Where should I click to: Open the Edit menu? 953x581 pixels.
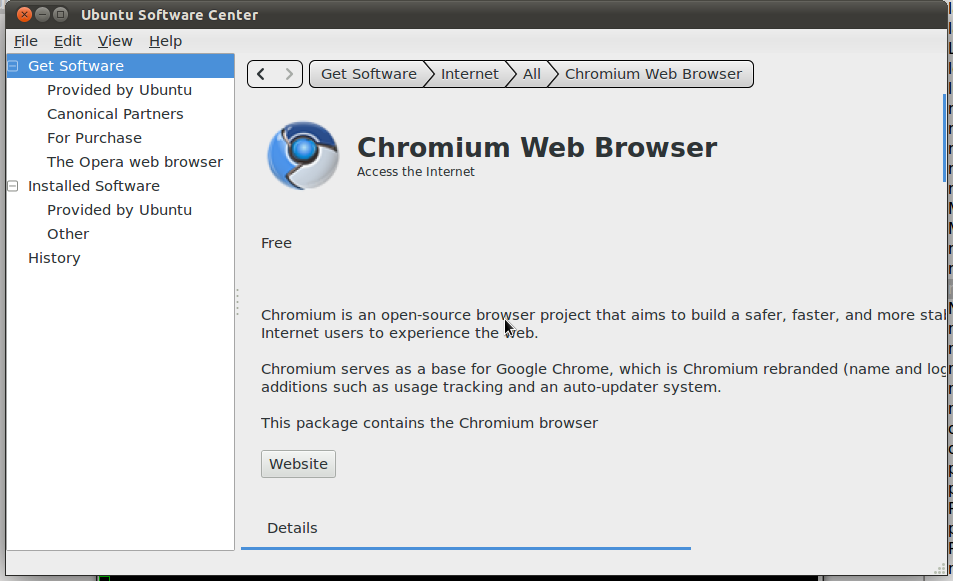click(x=68, y=41)
